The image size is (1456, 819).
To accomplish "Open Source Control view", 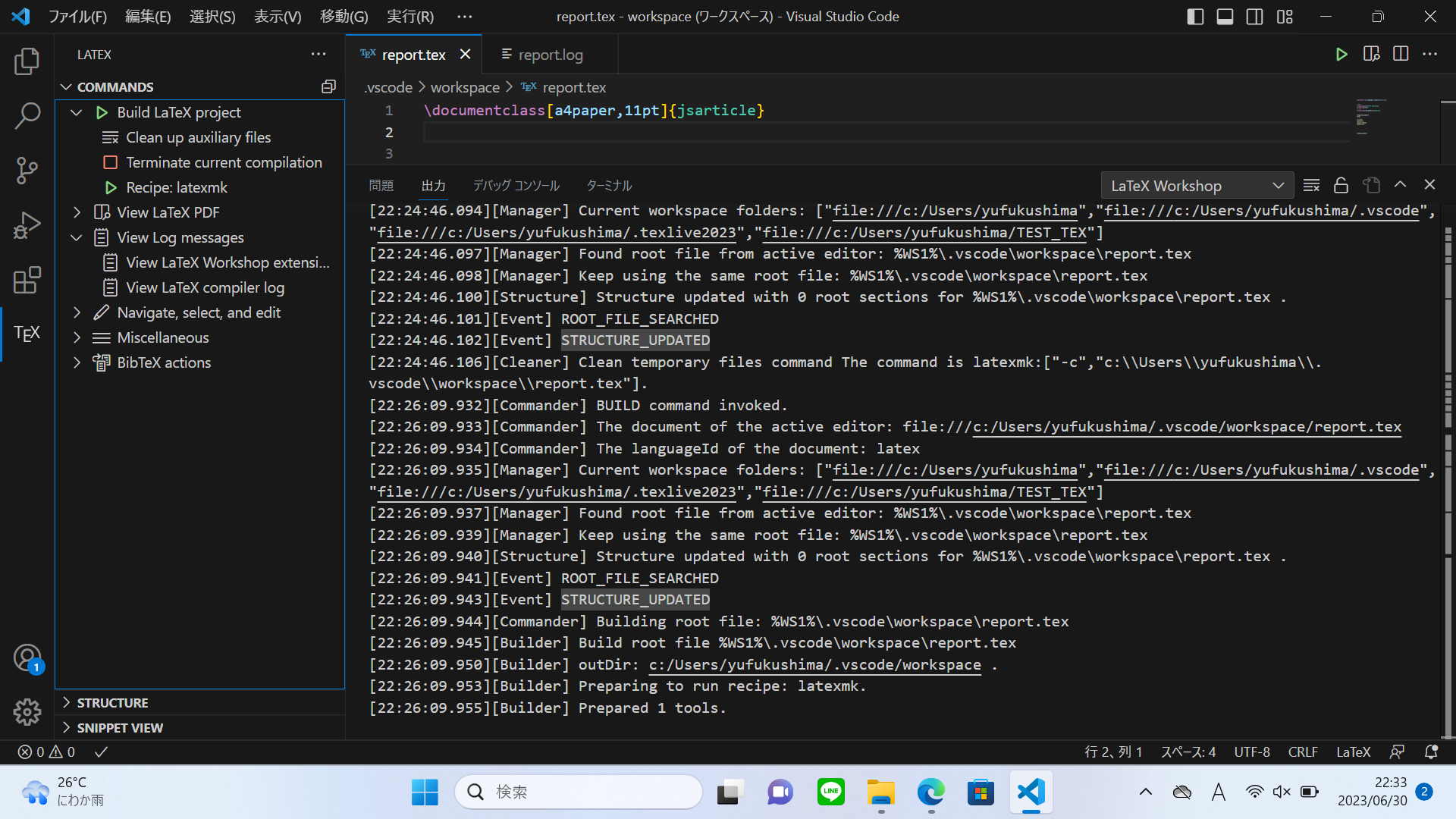I will pyautogui.click(x=27, y=171).
